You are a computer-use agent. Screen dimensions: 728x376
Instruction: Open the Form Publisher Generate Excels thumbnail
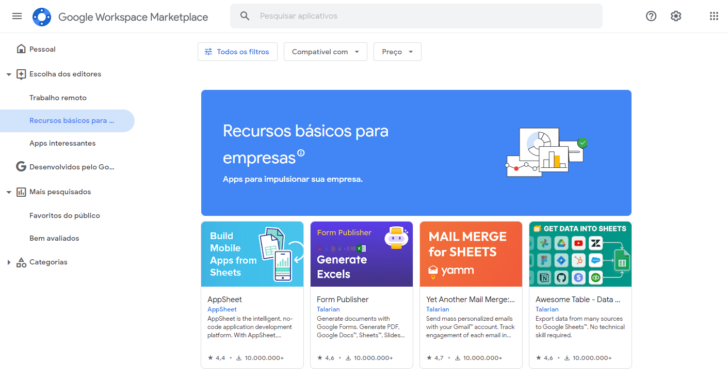pyautogui.click(x=362, y=254)
